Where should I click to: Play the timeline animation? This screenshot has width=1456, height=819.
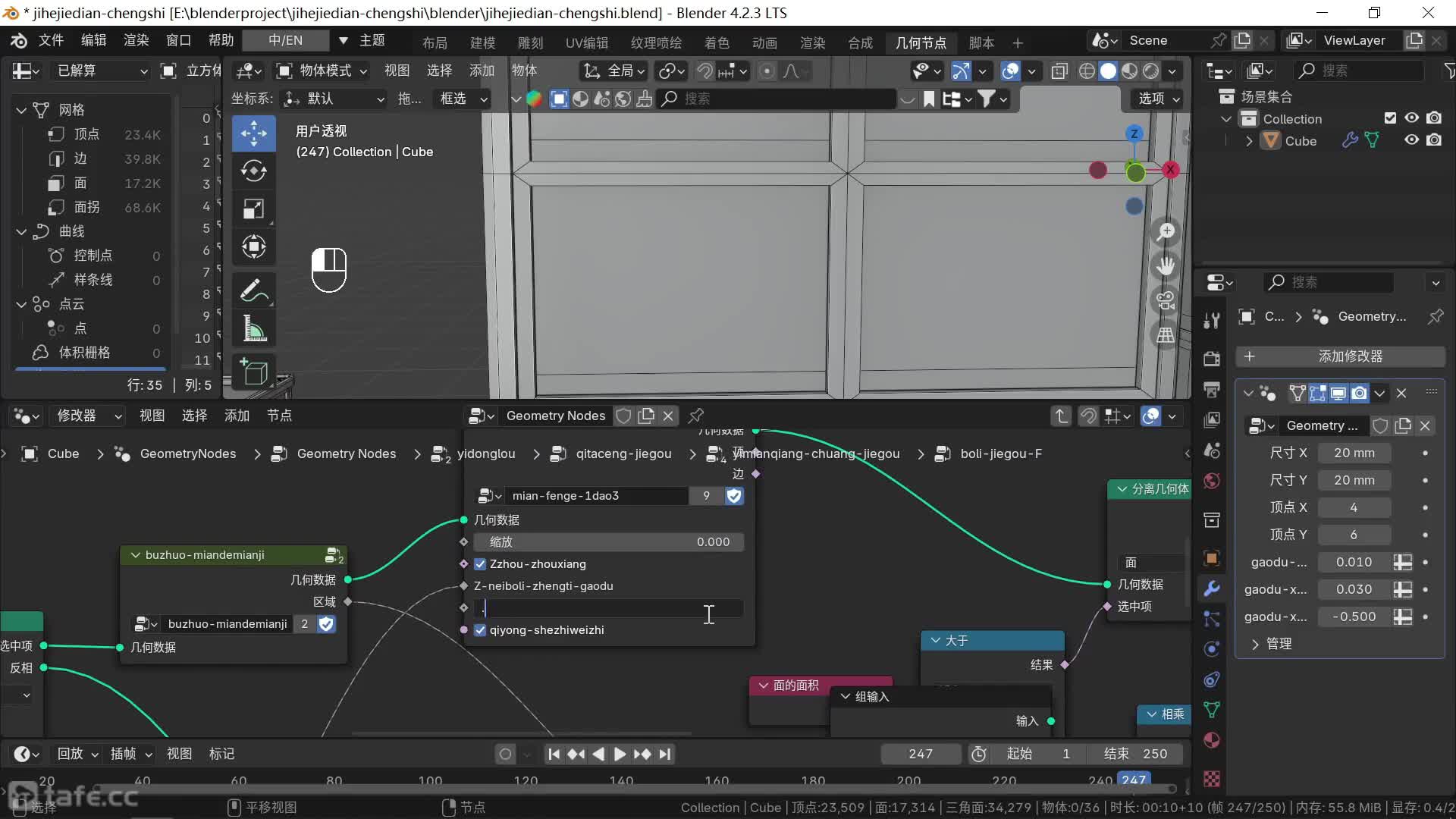click(x=620, y=754)
